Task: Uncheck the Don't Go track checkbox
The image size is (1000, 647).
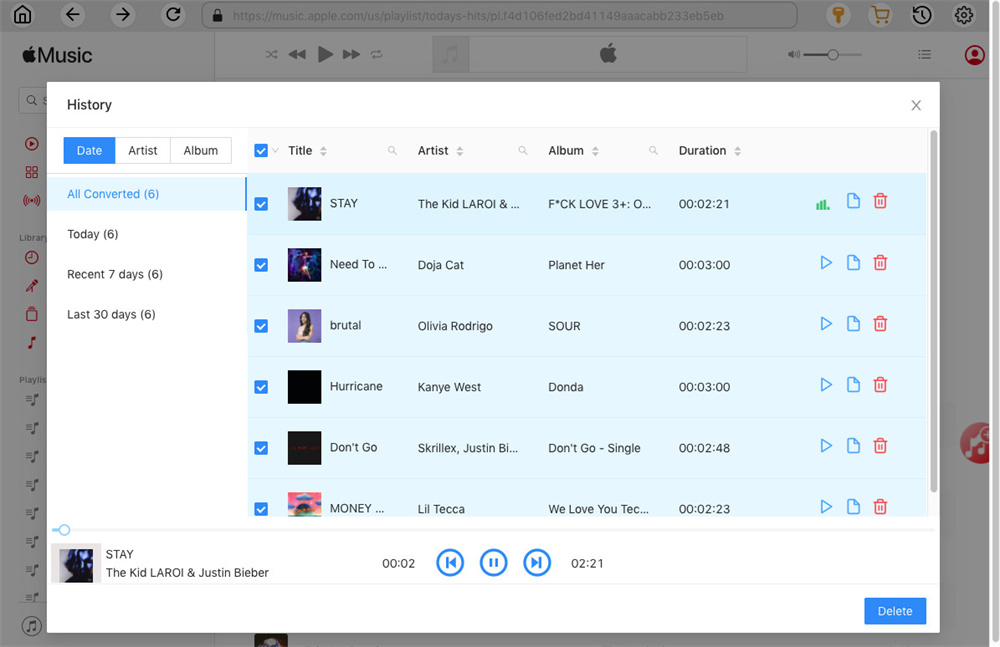Action: pyautogui.click(x=261, y=449)
